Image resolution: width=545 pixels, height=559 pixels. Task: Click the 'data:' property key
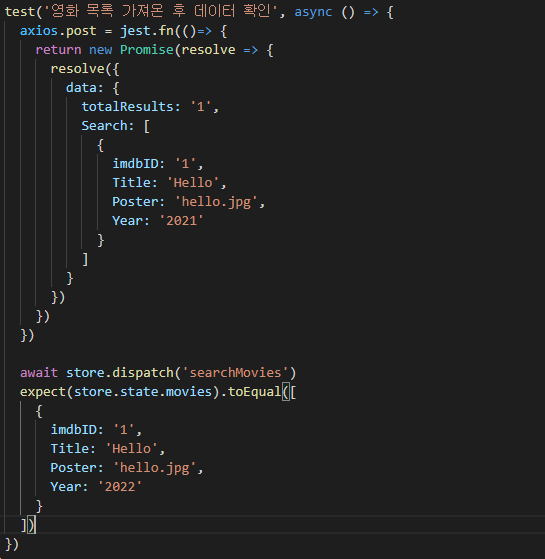85,88
